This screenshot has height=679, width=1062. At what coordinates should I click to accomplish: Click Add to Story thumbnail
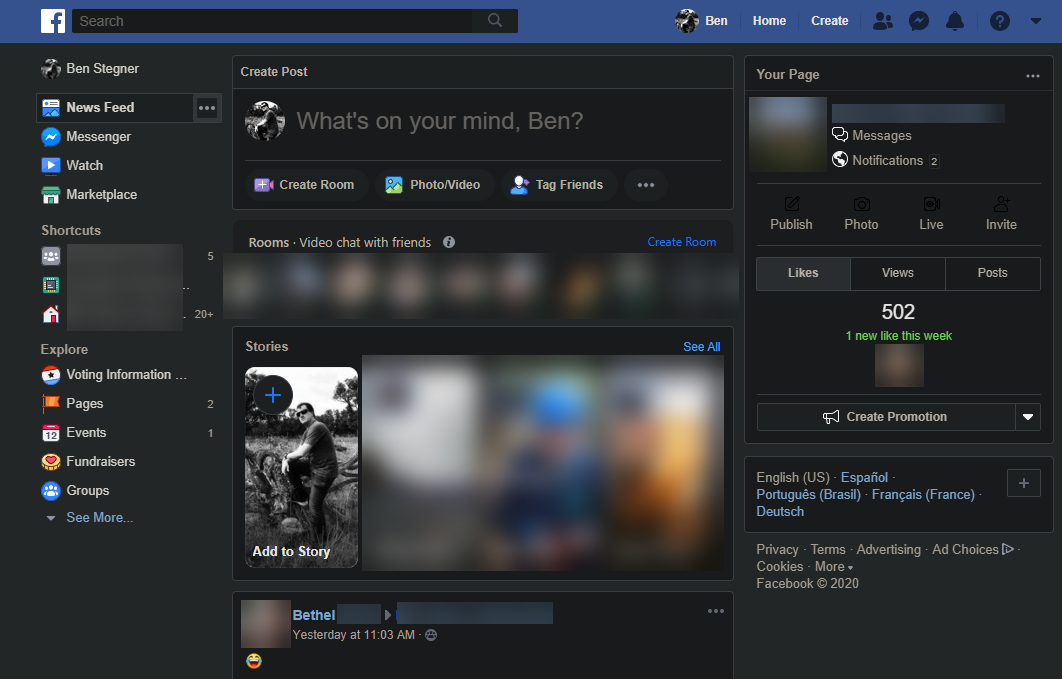[301, 466]
